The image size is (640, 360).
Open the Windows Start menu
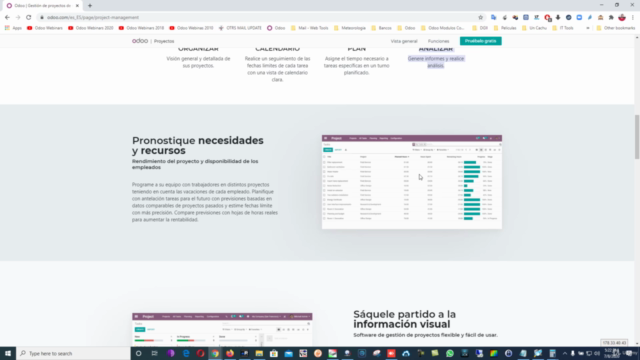coord(8,353)
